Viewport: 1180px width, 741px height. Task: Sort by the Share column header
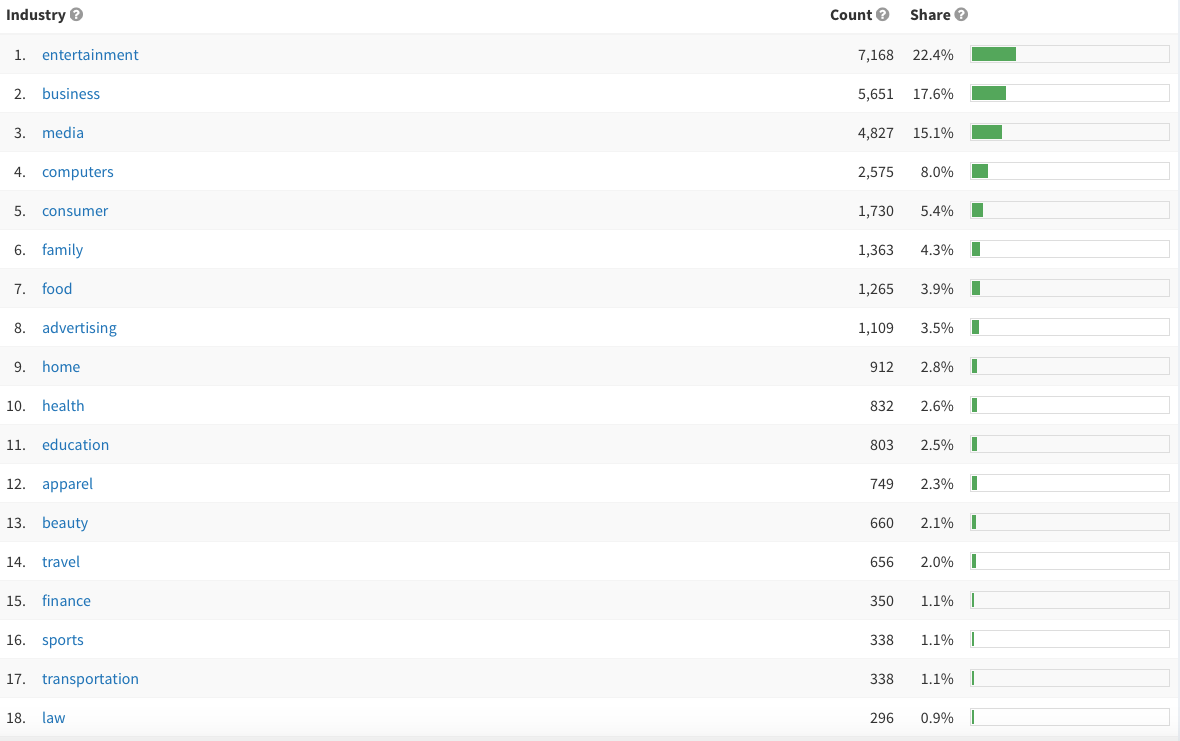(x=929, y=15)
